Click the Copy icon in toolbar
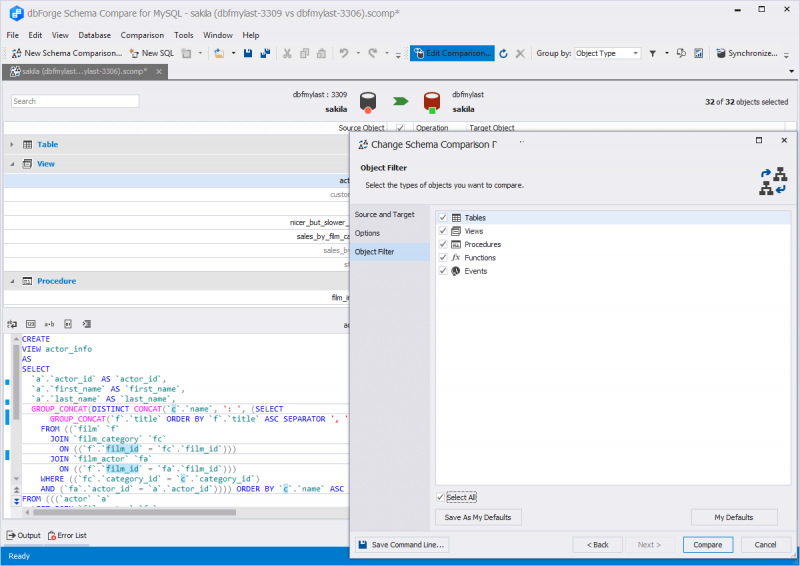The width and height of the screenshot is (800, 566). click(x=305, y=53)
